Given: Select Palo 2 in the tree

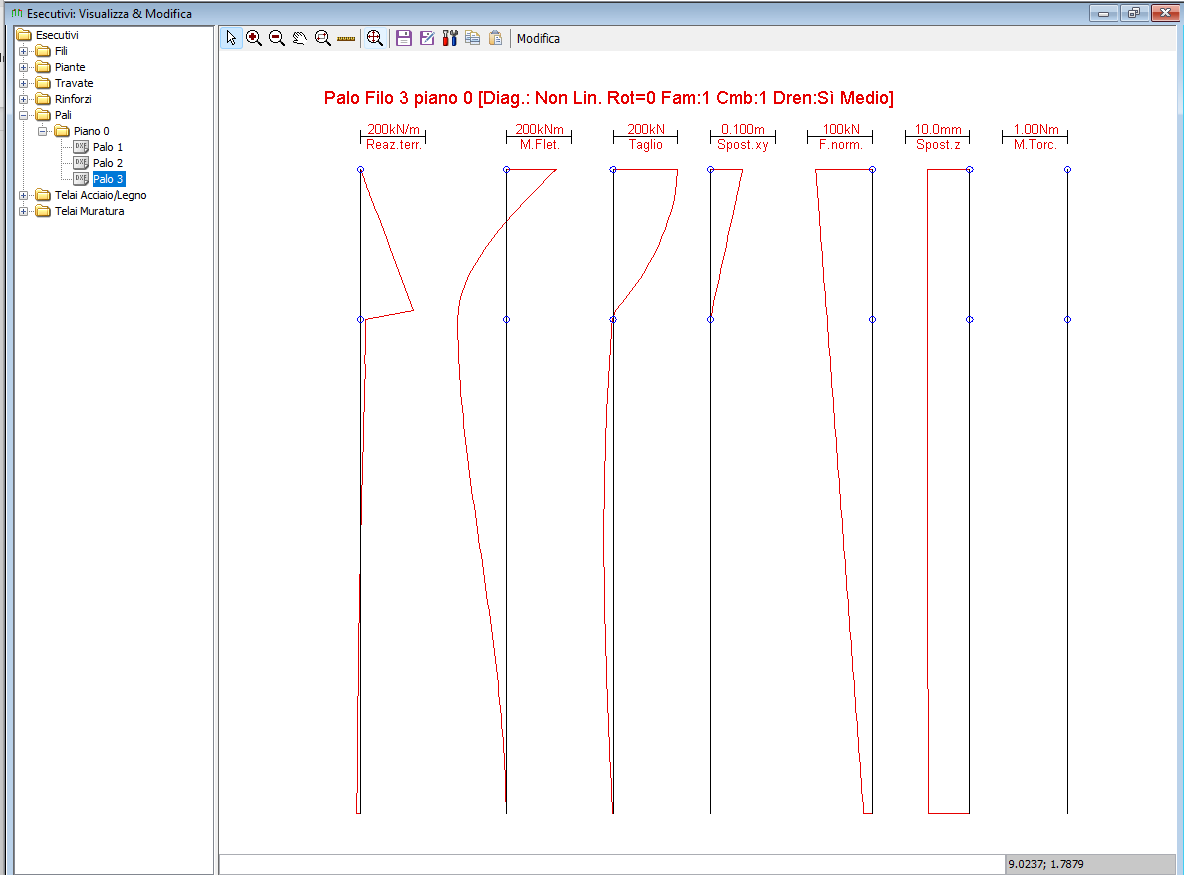Looking at the screenshot, I should tap(107, 163).
